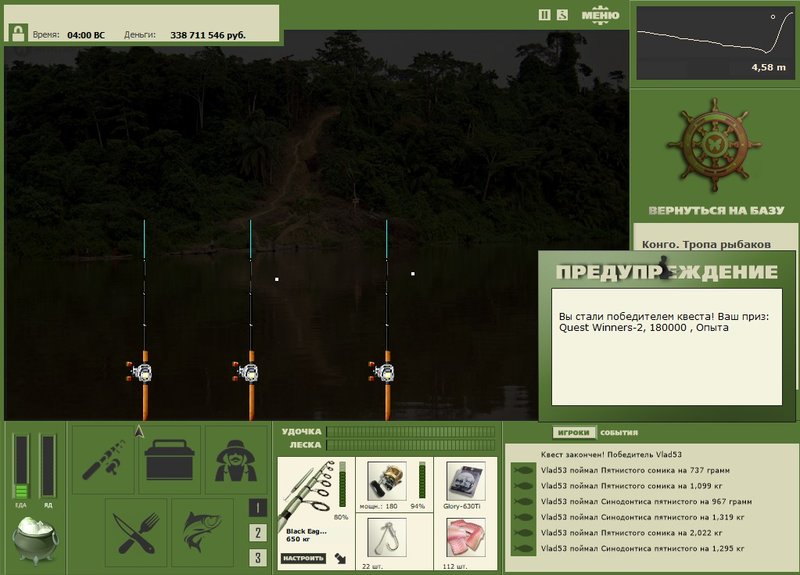Open the tackle box icon
Image resolution: width=800 pixels, height=575 pixels.
(169, 460)
